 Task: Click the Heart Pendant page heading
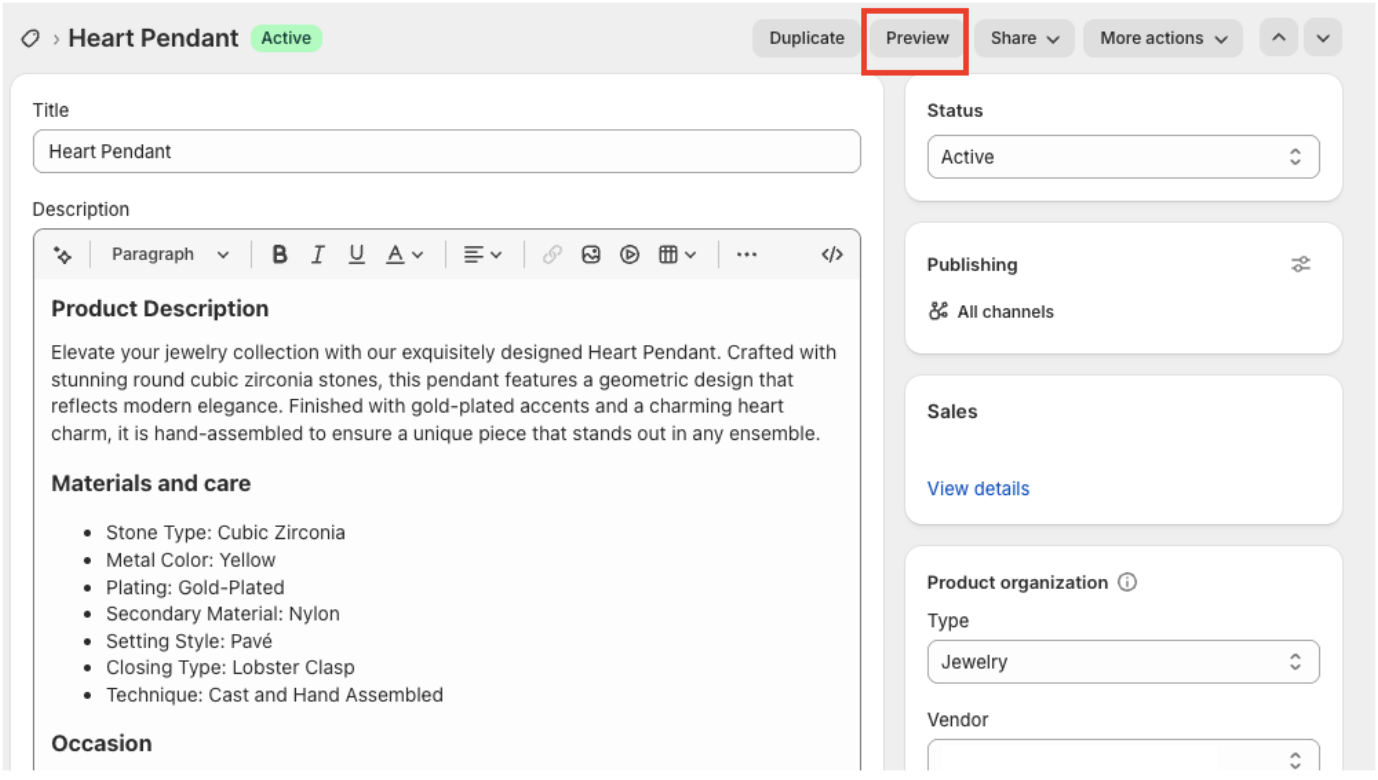click(153, 38)
